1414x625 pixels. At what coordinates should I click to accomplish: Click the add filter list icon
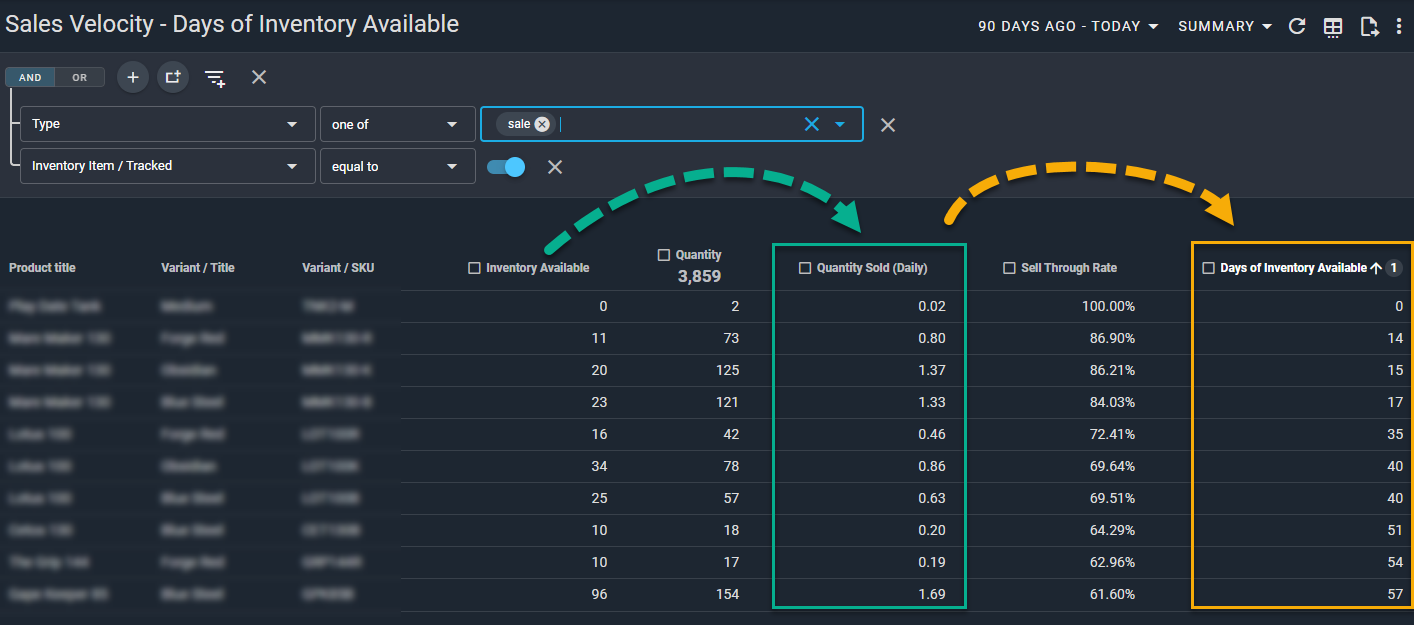point(215,77)
